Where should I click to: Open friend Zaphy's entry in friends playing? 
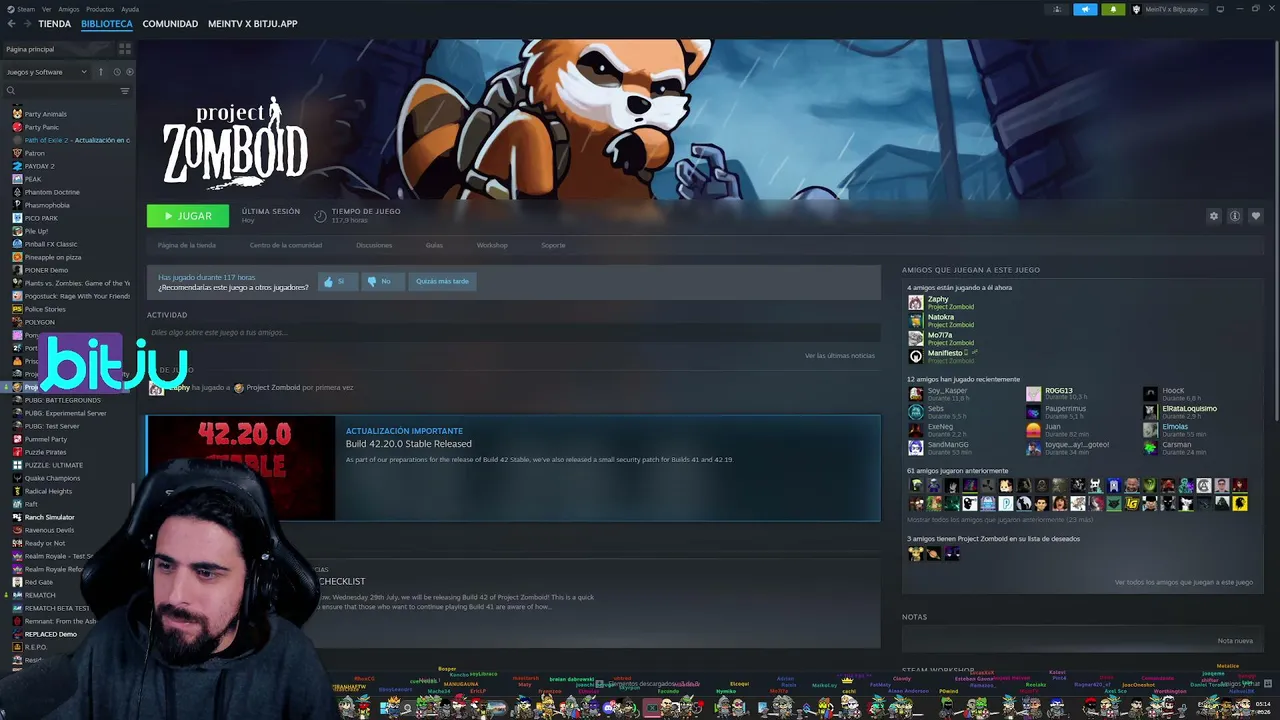pyautogui.click(x=941, y=302)
